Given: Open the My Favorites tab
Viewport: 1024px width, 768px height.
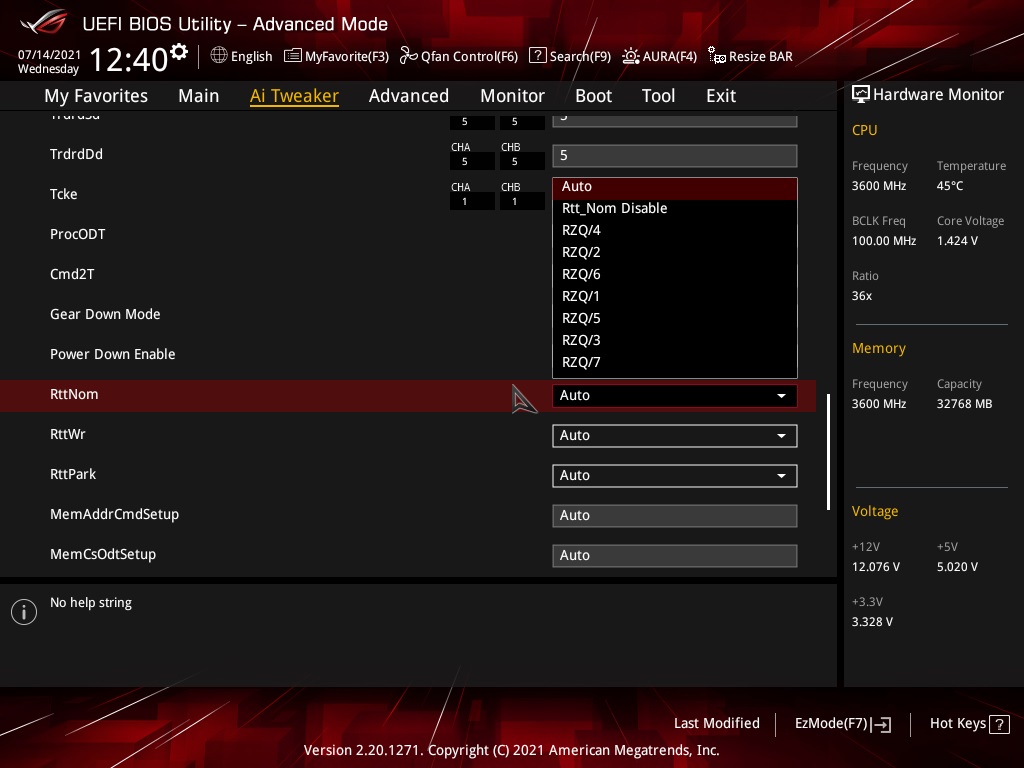Looking at the screenshot, I should pos(96,96).
